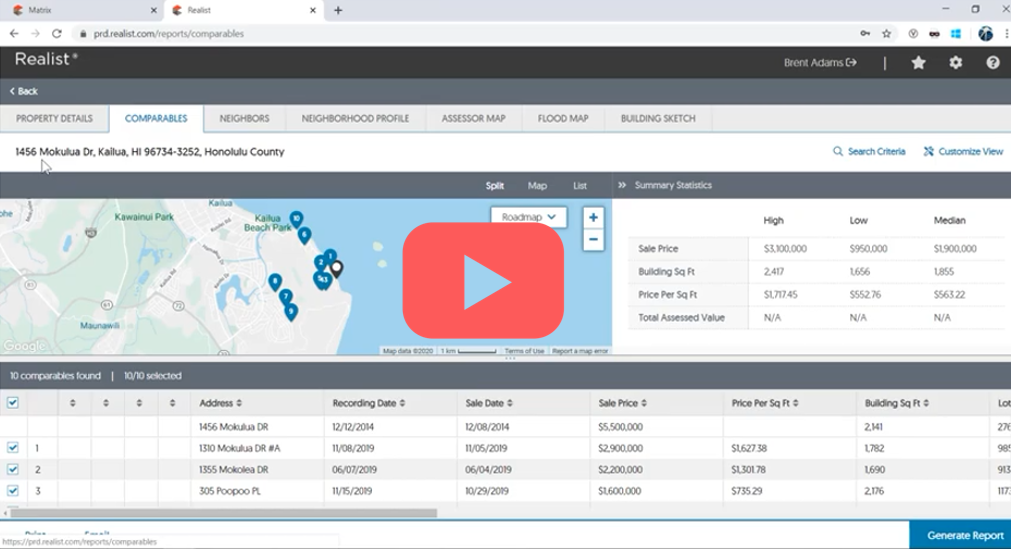The image size is (1011, 549).
Task: Switch to List view
Action: click(580, 186)
